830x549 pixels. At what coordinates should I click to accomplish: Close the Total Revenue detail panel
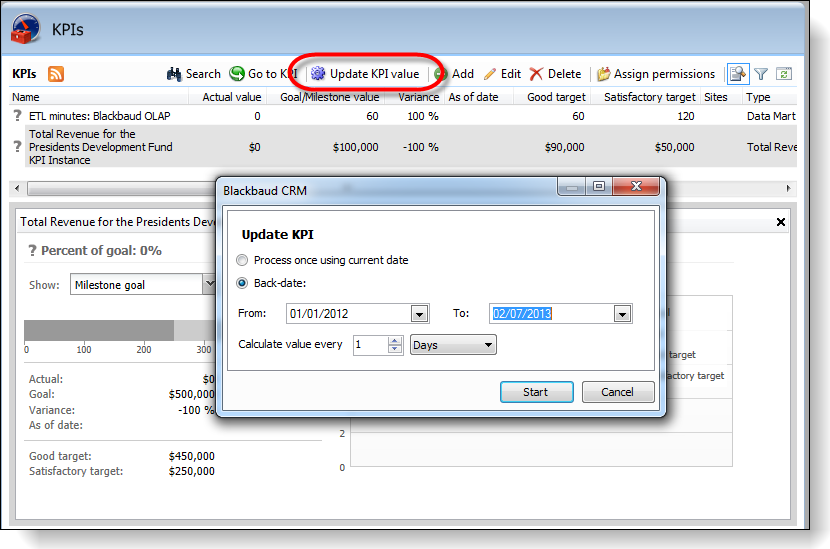click(x=780, y=222)
